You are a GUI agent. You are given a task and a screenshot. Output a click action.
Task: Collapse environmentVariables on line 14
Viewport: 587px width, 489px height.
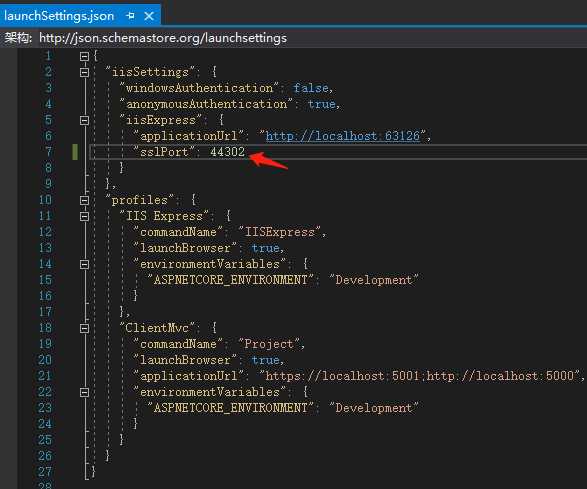click(85, 264)
